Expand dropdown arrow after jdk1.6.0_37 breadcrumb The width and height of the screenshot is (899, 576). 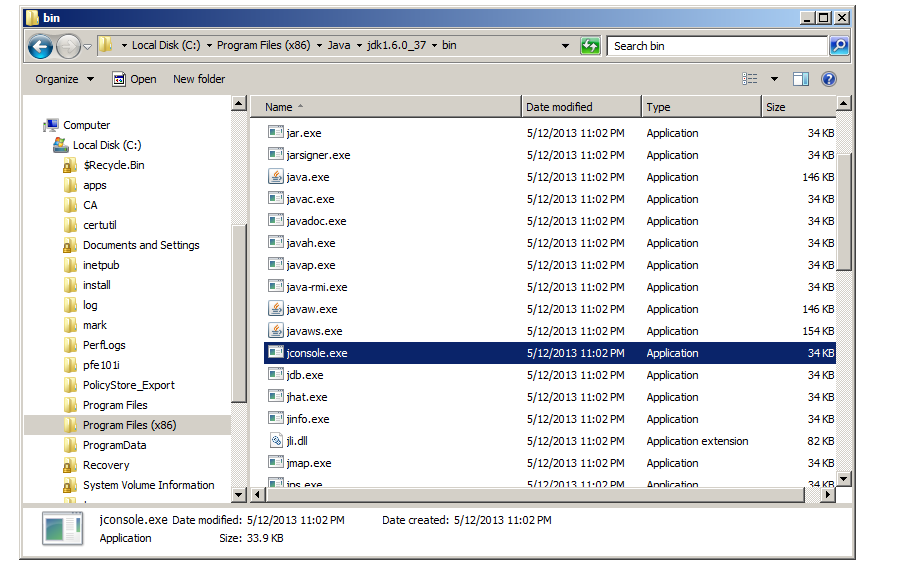click(x=435, y=45)
